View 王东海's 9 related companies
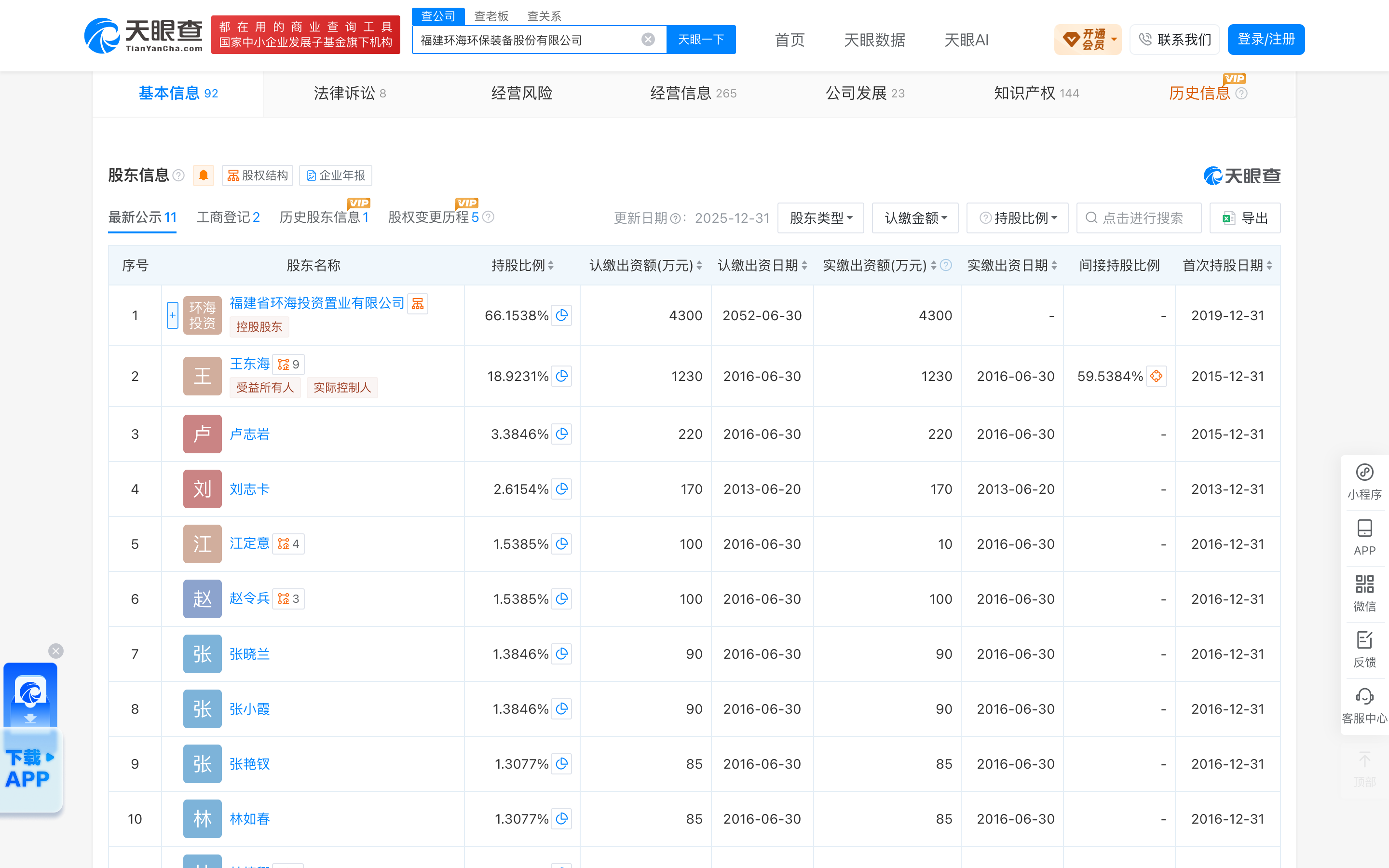1389x868 pixels. [x=288, y=365]
